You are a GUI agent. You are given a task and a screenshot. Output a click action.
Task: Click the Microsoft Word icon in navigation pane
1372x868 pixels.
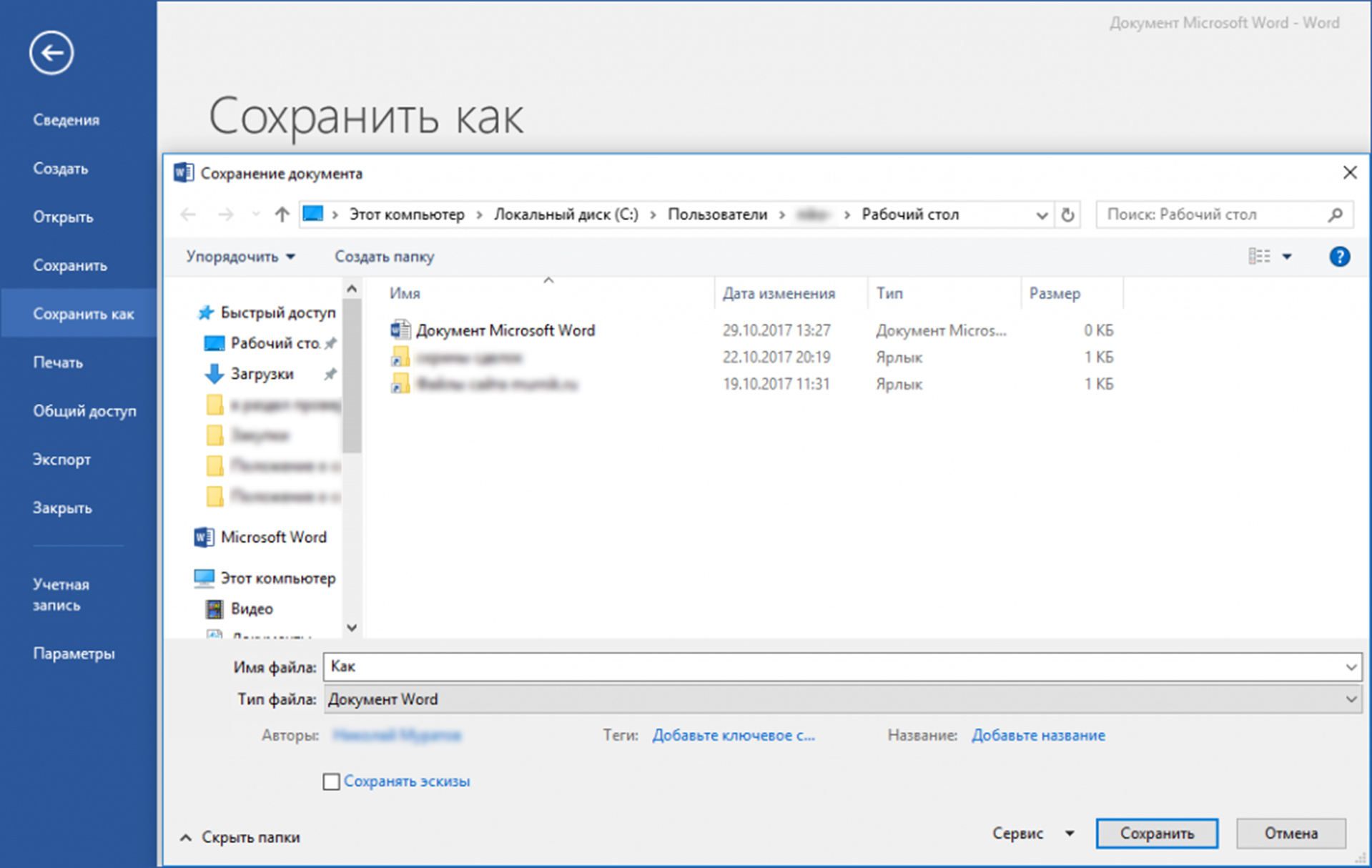point(204,537)
